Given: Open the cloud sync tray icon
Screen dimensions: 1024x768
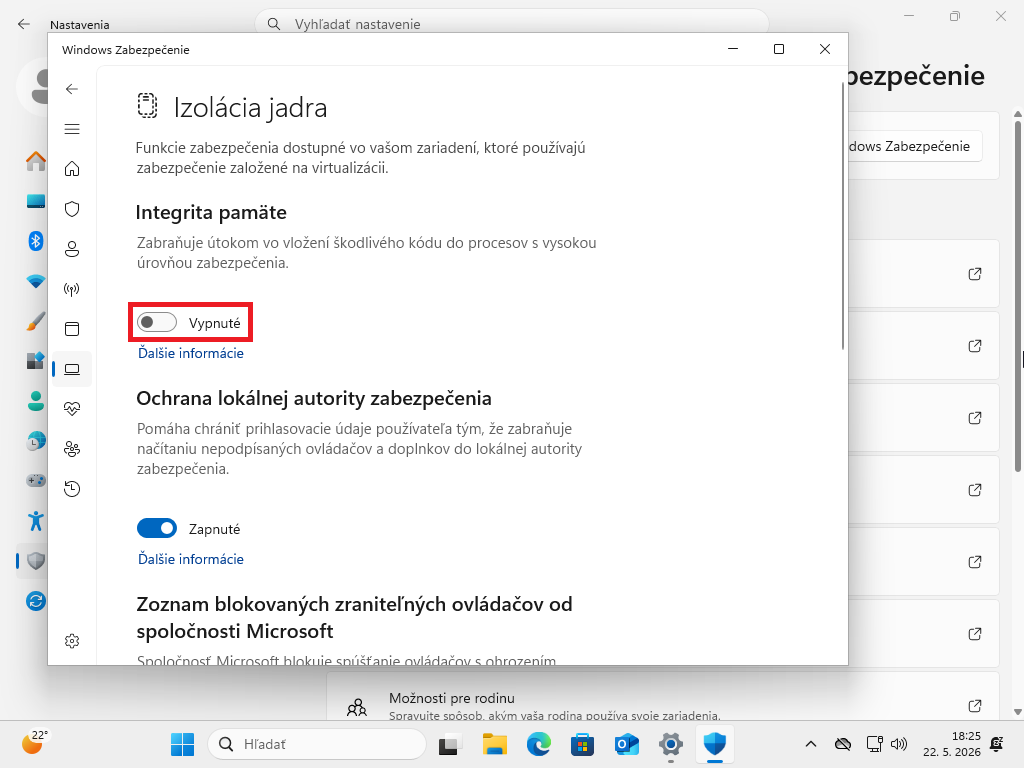Looking at the screenshot, I should point(843,744).
